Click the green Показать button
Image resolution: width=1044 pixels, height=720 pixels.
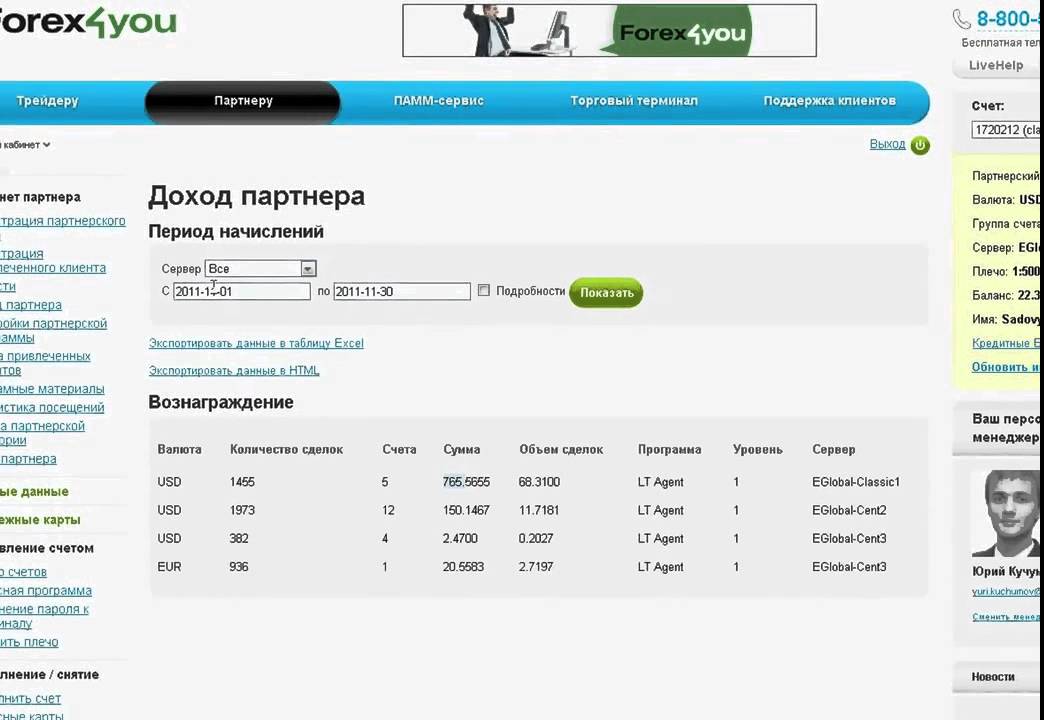click(606, 292)
